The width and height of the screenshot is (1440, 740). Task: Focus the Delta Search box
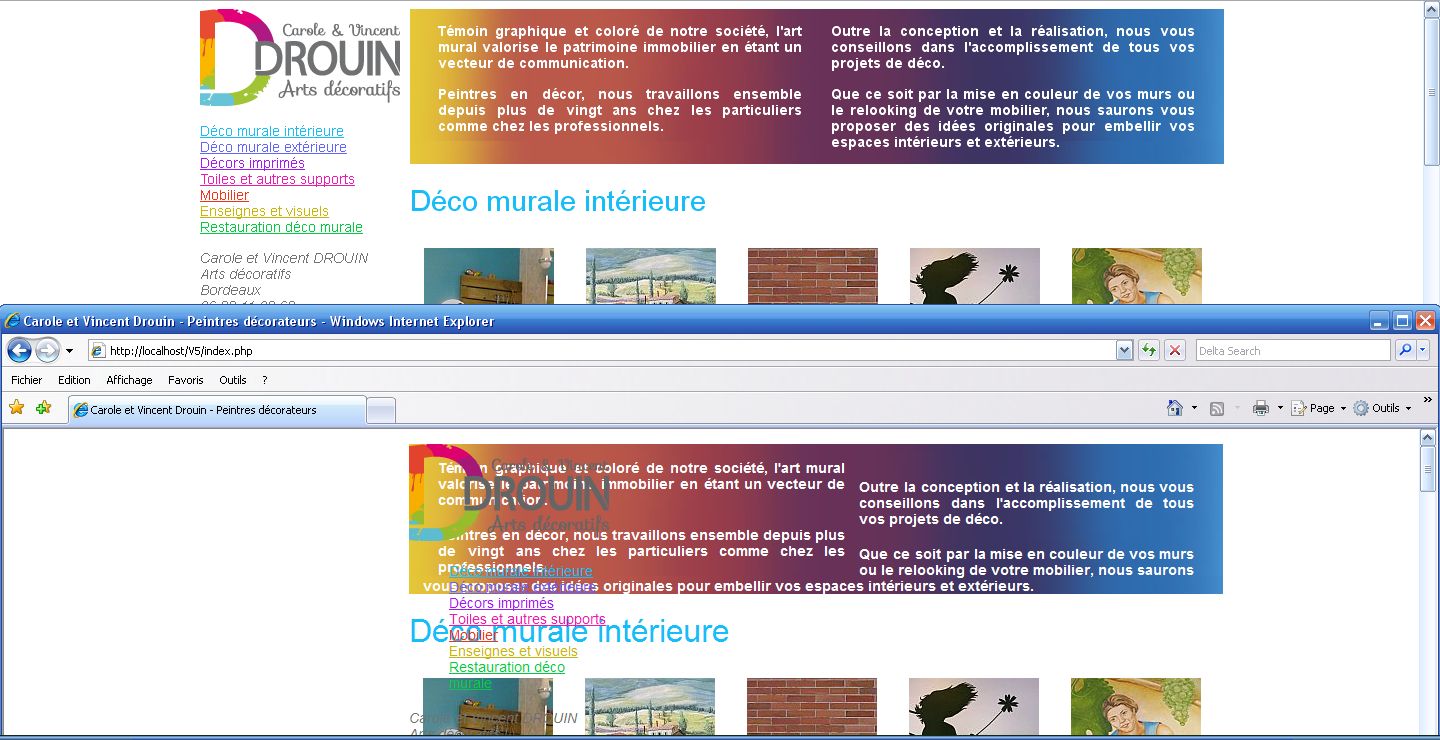(x=1292, y=351)
